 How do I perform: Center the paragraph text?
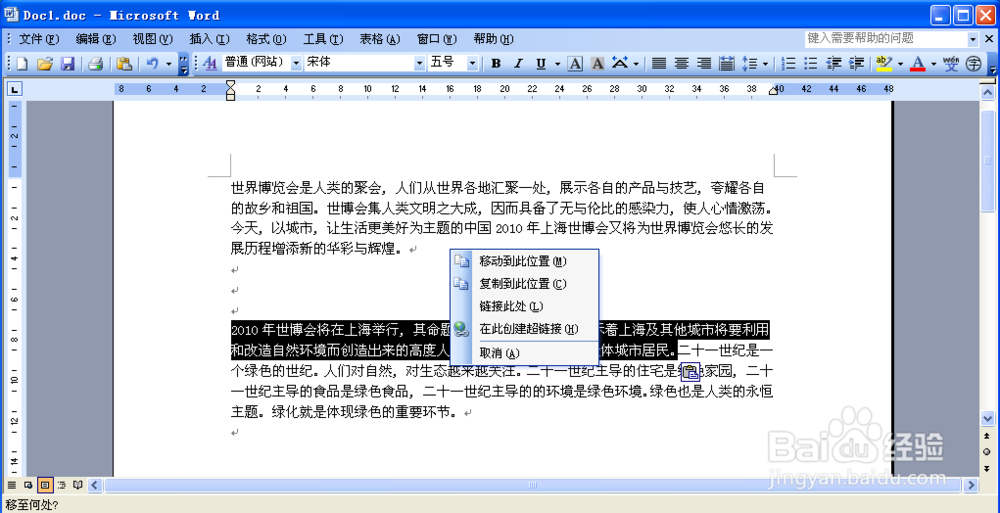[681, 64]
